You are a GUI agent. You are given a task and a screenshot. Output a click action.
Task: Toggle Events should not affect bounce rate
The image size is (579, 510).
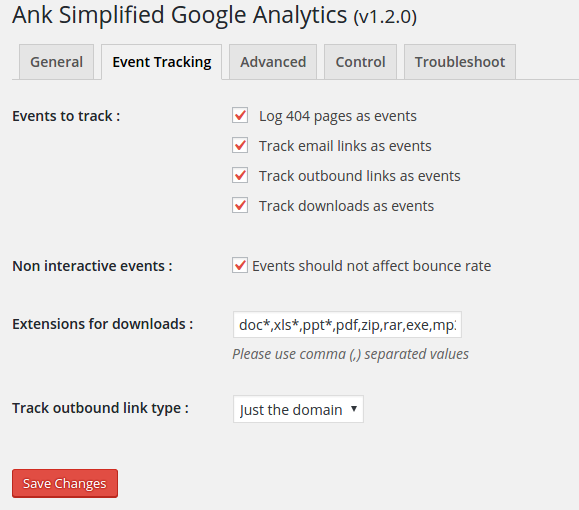[240, 266]
